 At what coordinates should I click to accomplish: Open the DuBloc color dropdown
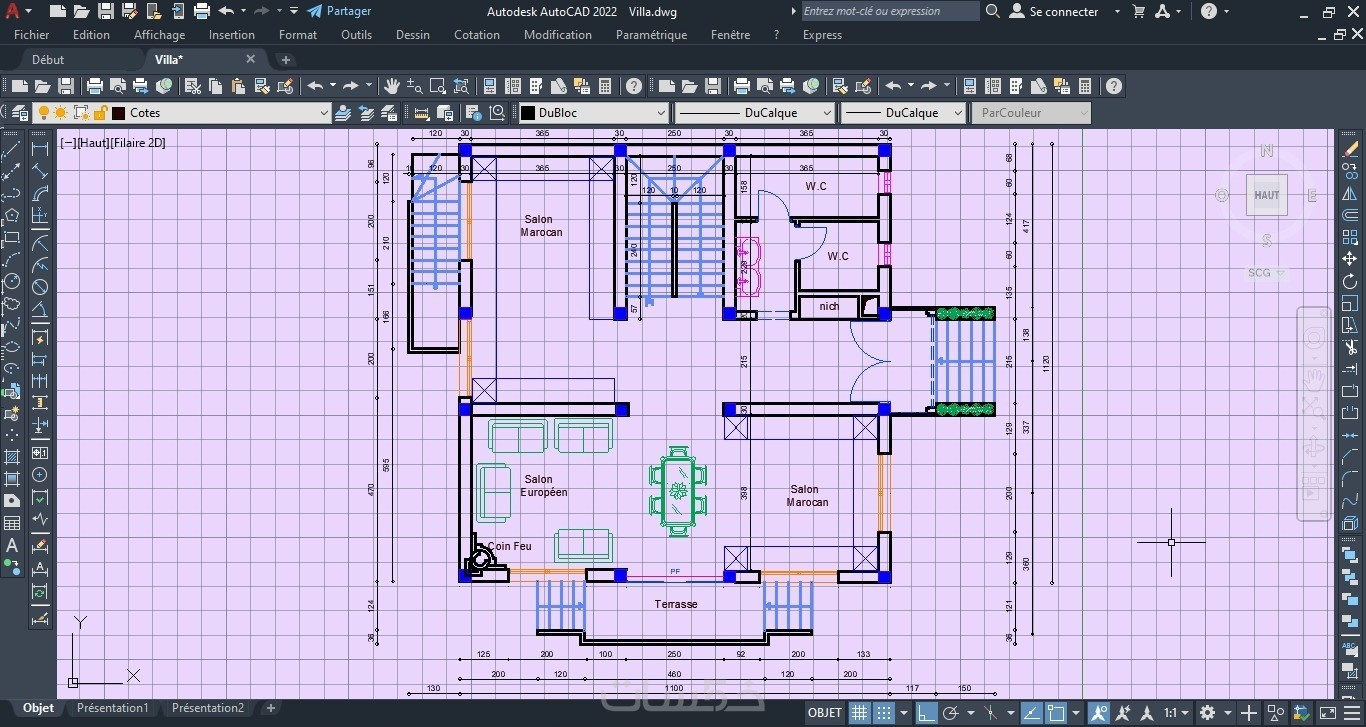coord(661,113)
